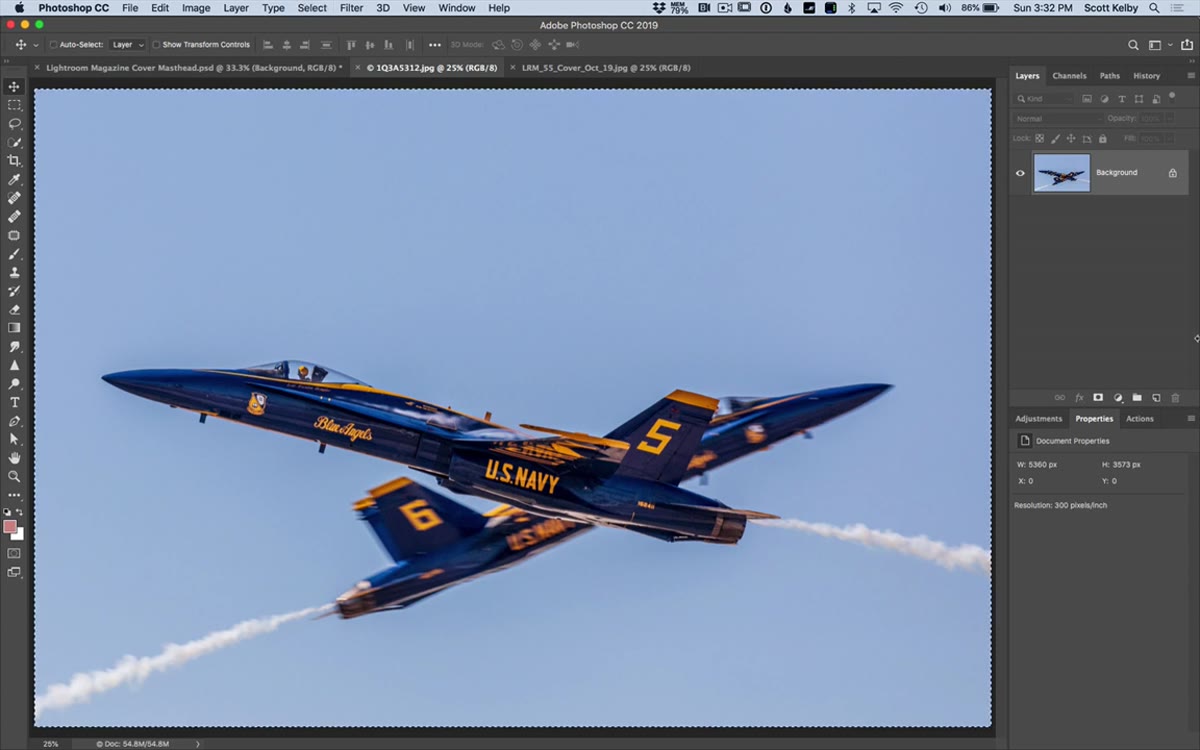Select the Brush tool
This screenshot has height=750, width=1200.
(x=14, y=253)
